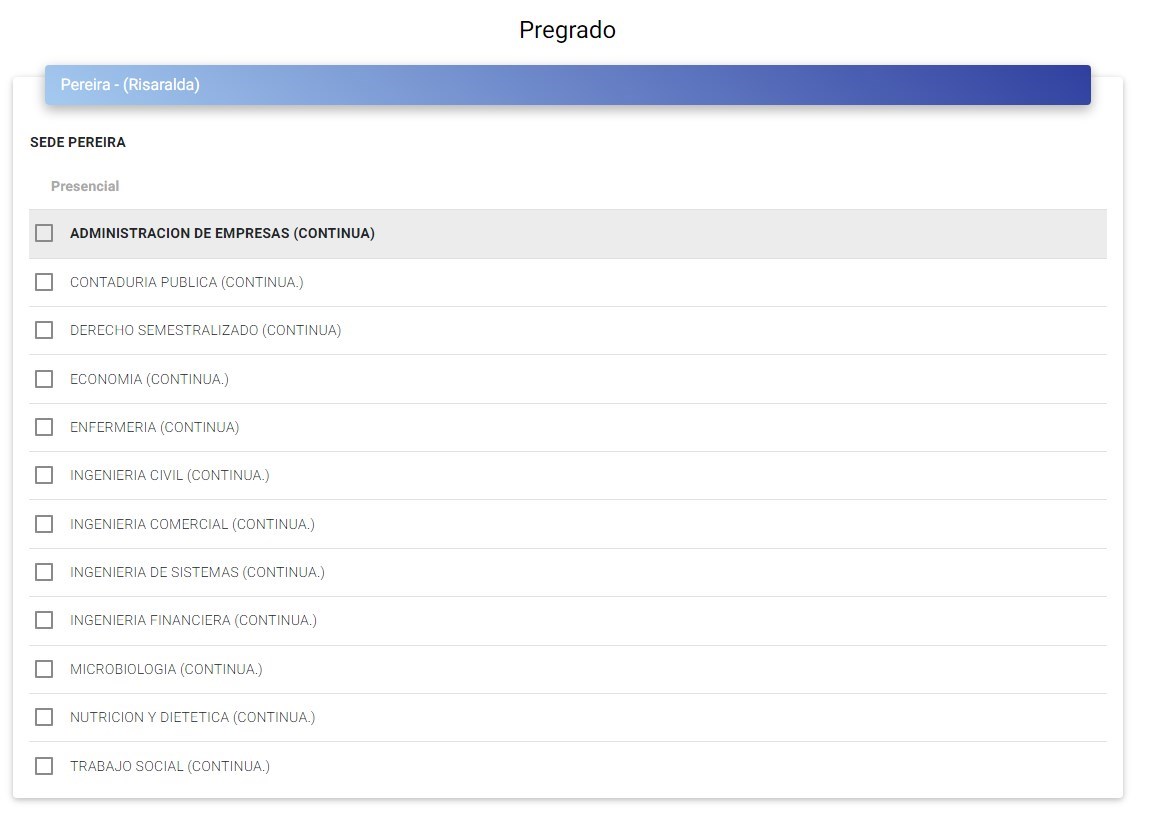Tick the Derecho Semestralizado checkbox

pyautogui.click(x=44, y=330)
